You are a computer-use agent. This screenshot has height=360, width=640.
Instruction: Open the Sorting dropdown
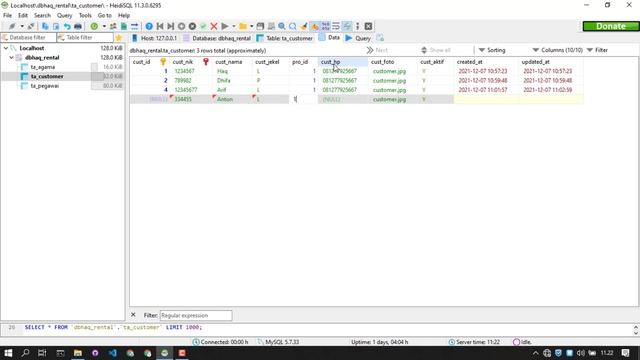coord(492,50)
